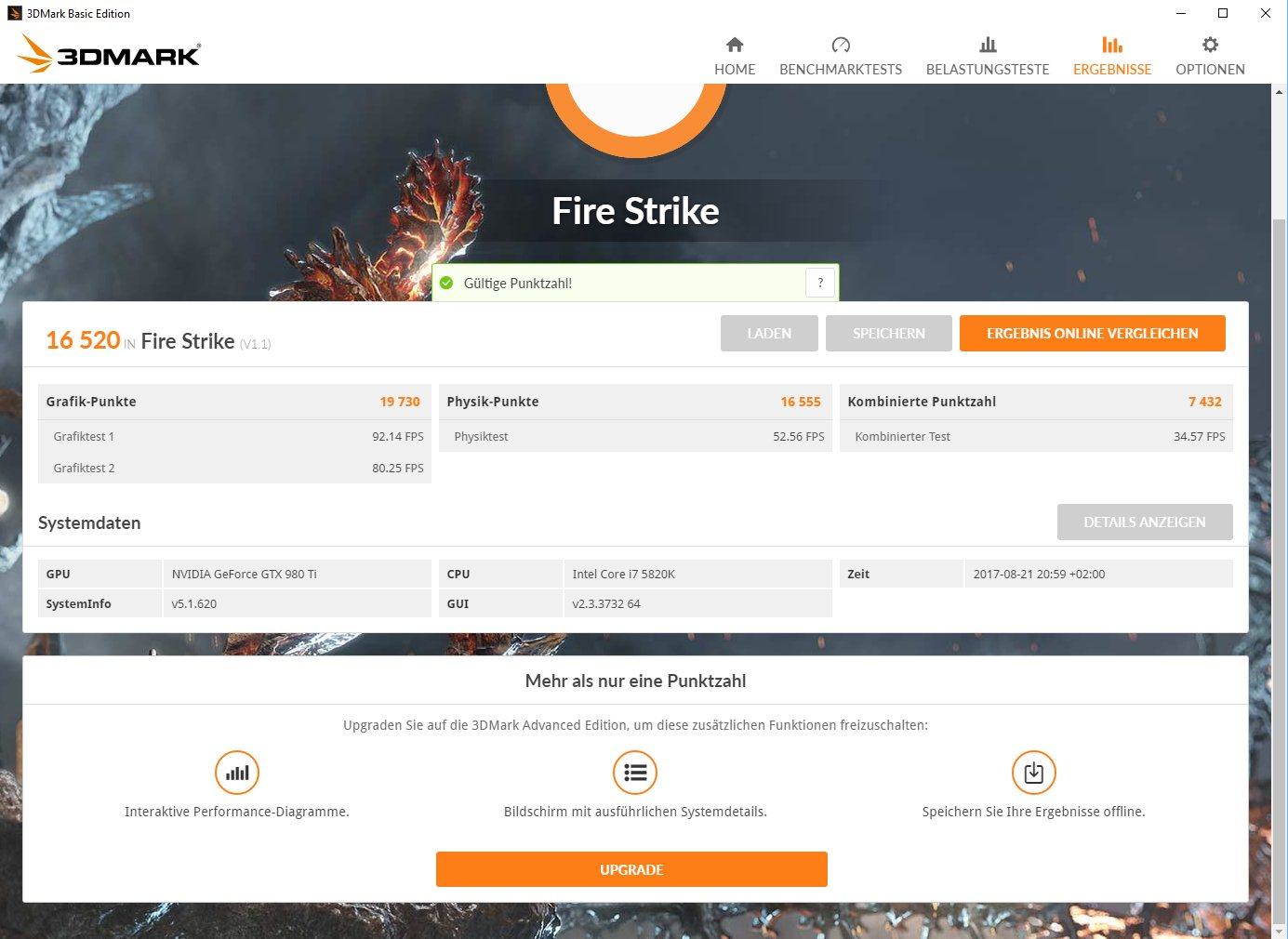Select the ERGEBNISSE tab
This screenshot has width=1288, height=939.
coord(1112,57)
